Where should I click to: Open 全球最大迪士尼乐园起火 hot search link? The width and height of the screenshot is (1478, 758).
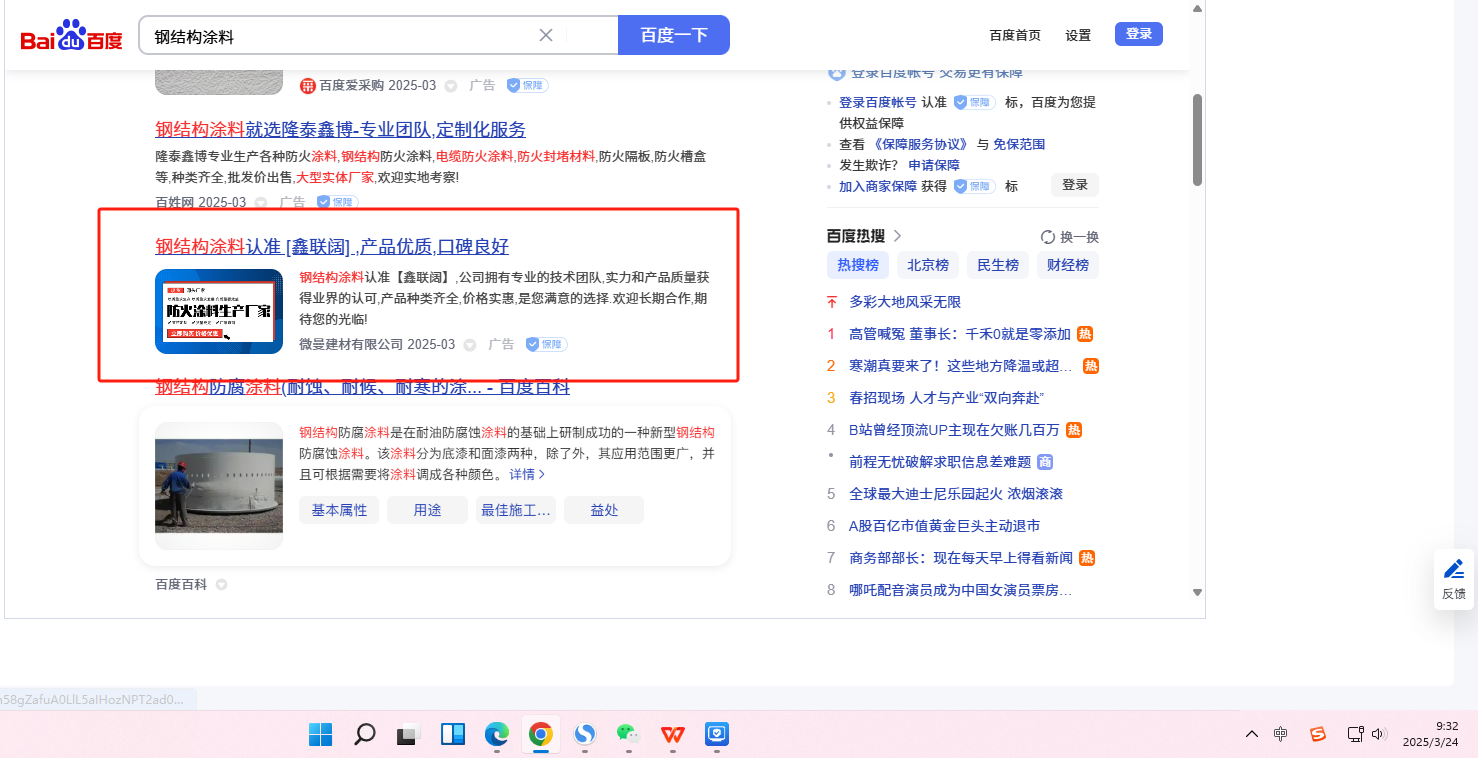[x=955, y=494]
